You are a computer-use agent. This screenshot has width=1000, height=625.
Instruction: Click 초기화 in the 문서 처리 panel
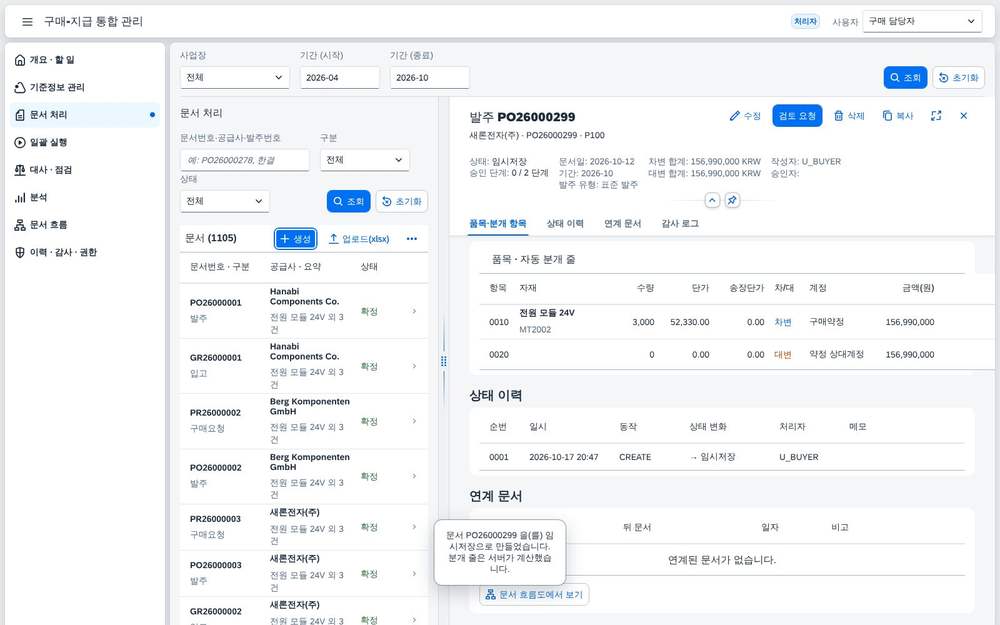tap(402, 201)
